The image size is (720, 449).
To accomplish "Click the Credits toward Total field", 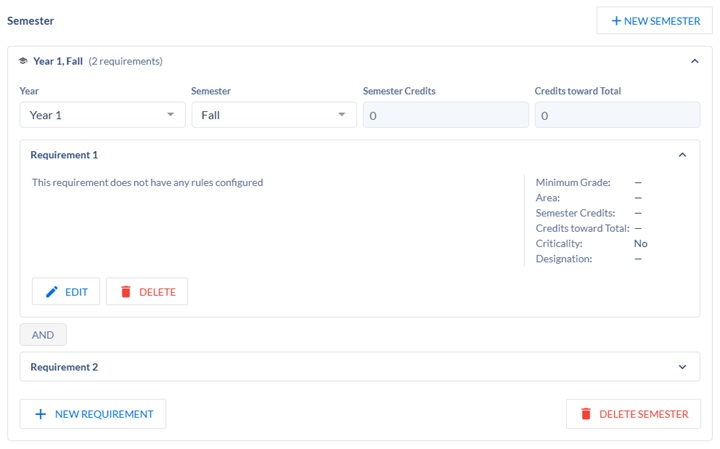I will 618,115.
